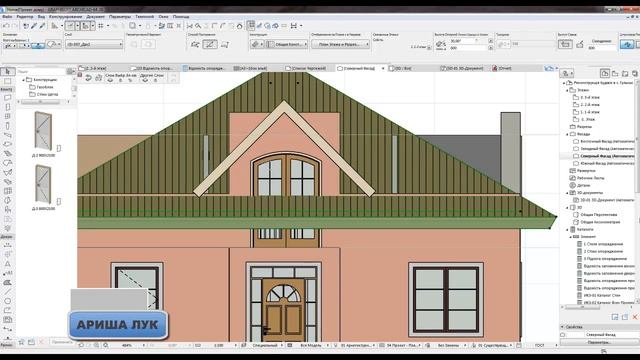Image resolution: width=640 pixels, height=360 pixels.
Task: Toggle guide lines button in the toolbar
Action: click(x=70, y=26)
